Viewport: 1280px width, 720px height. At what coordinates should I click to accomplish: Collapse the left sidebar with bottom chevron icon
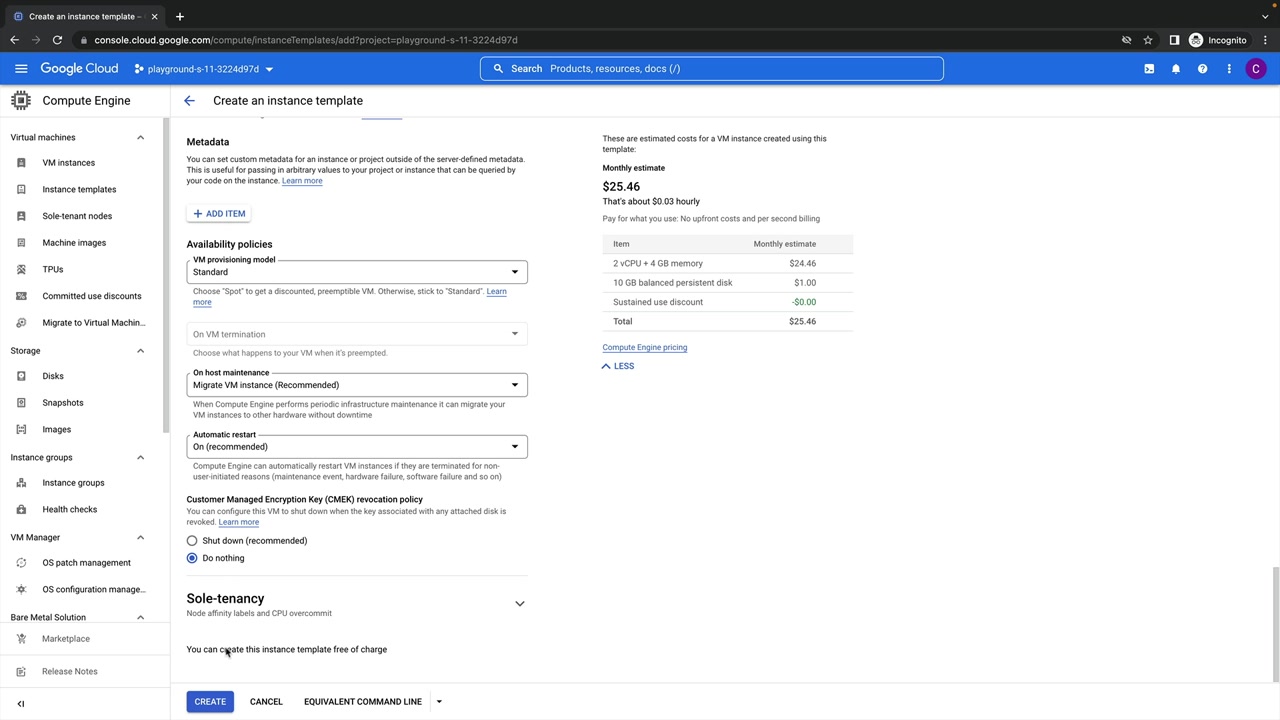click(21, 703)
